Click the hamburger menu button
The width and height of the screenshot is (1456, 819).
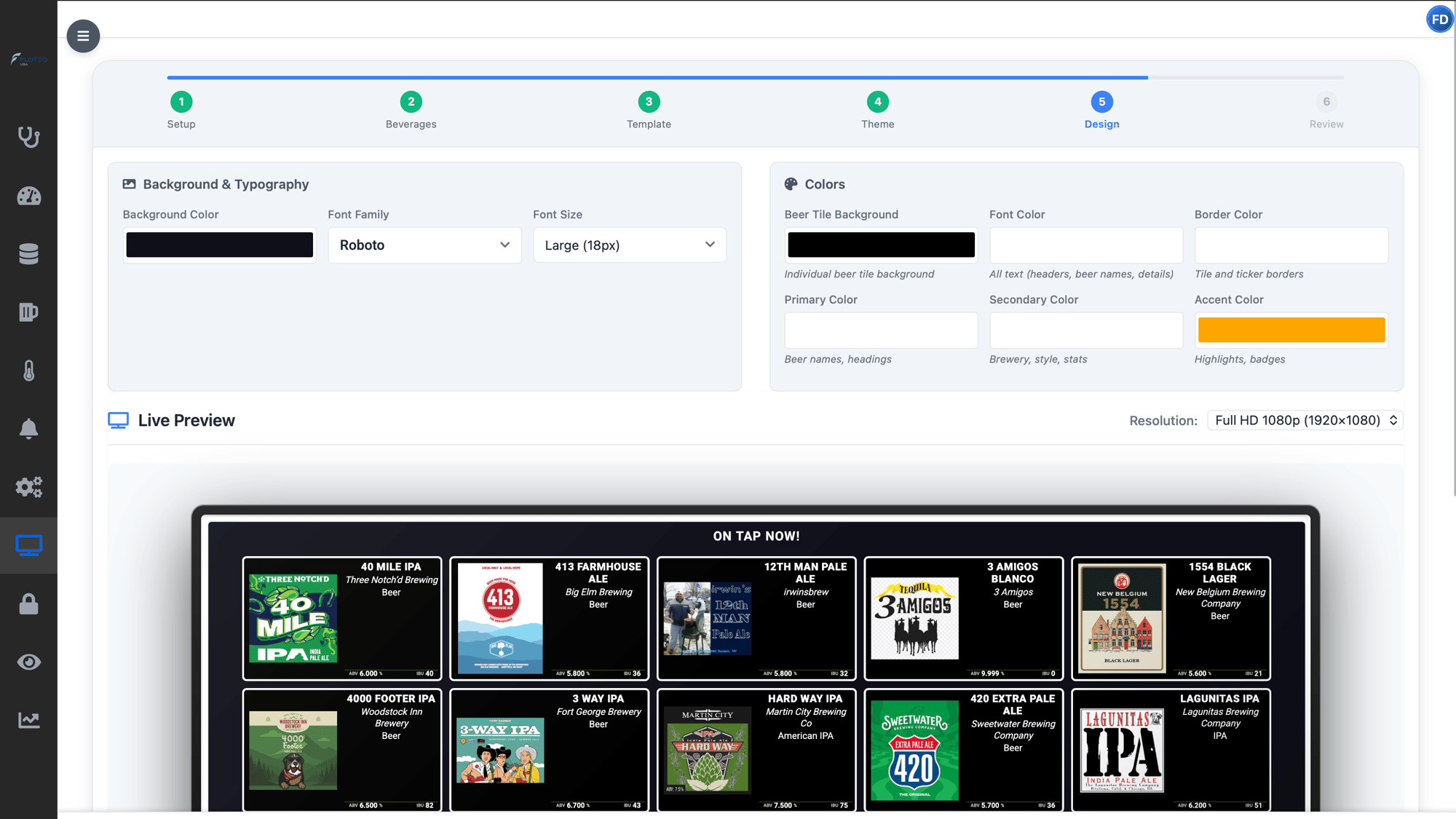[x=83, y=36]
